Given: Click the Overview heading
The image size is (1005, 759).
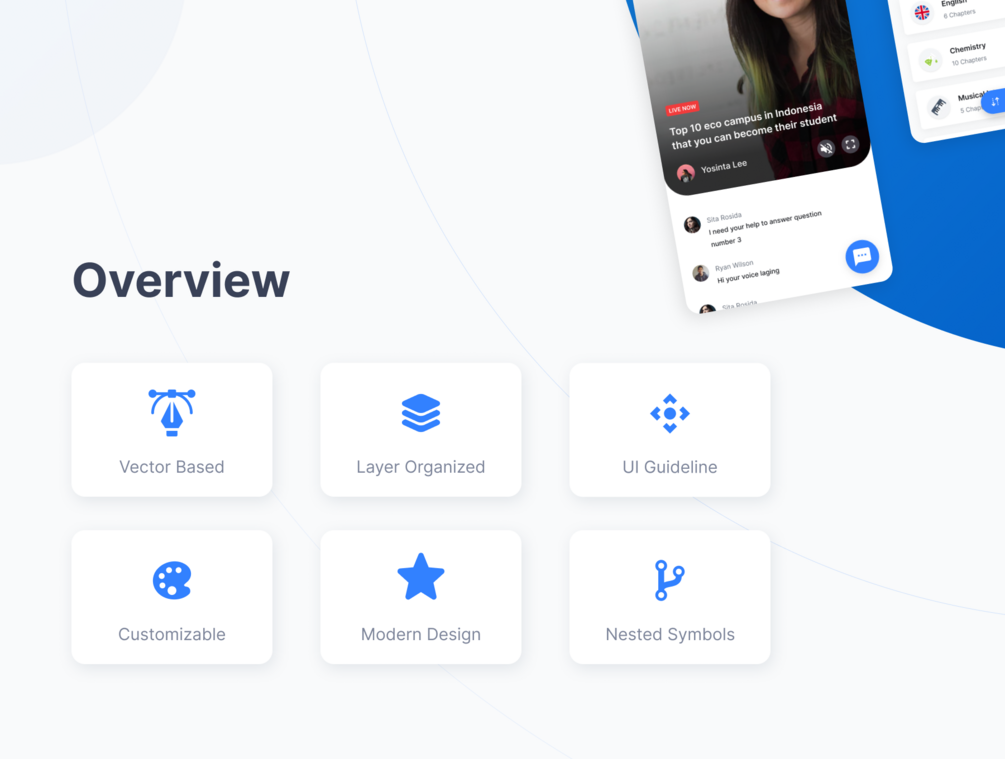Looking at the screenshot, I should (181, 280).
